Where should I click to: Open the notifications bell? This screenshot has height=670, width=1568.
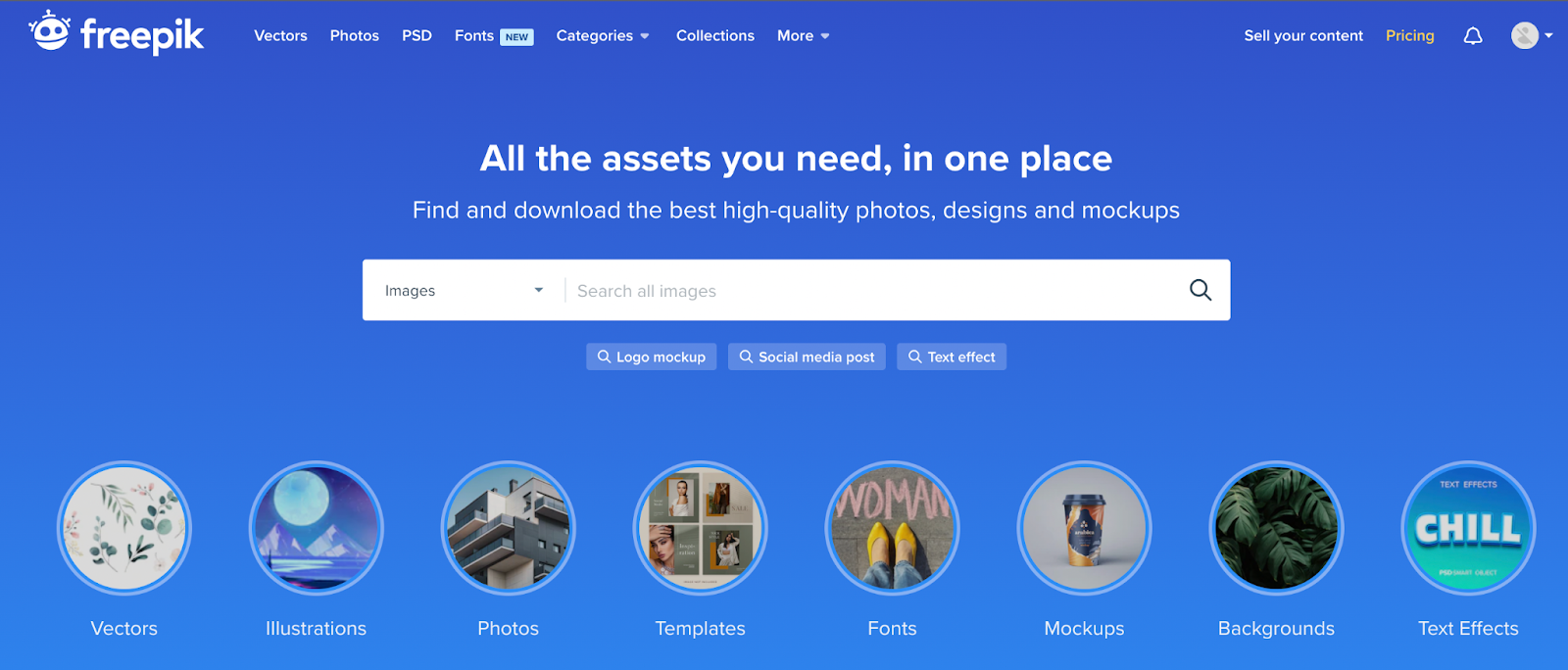coord(1473,36)
